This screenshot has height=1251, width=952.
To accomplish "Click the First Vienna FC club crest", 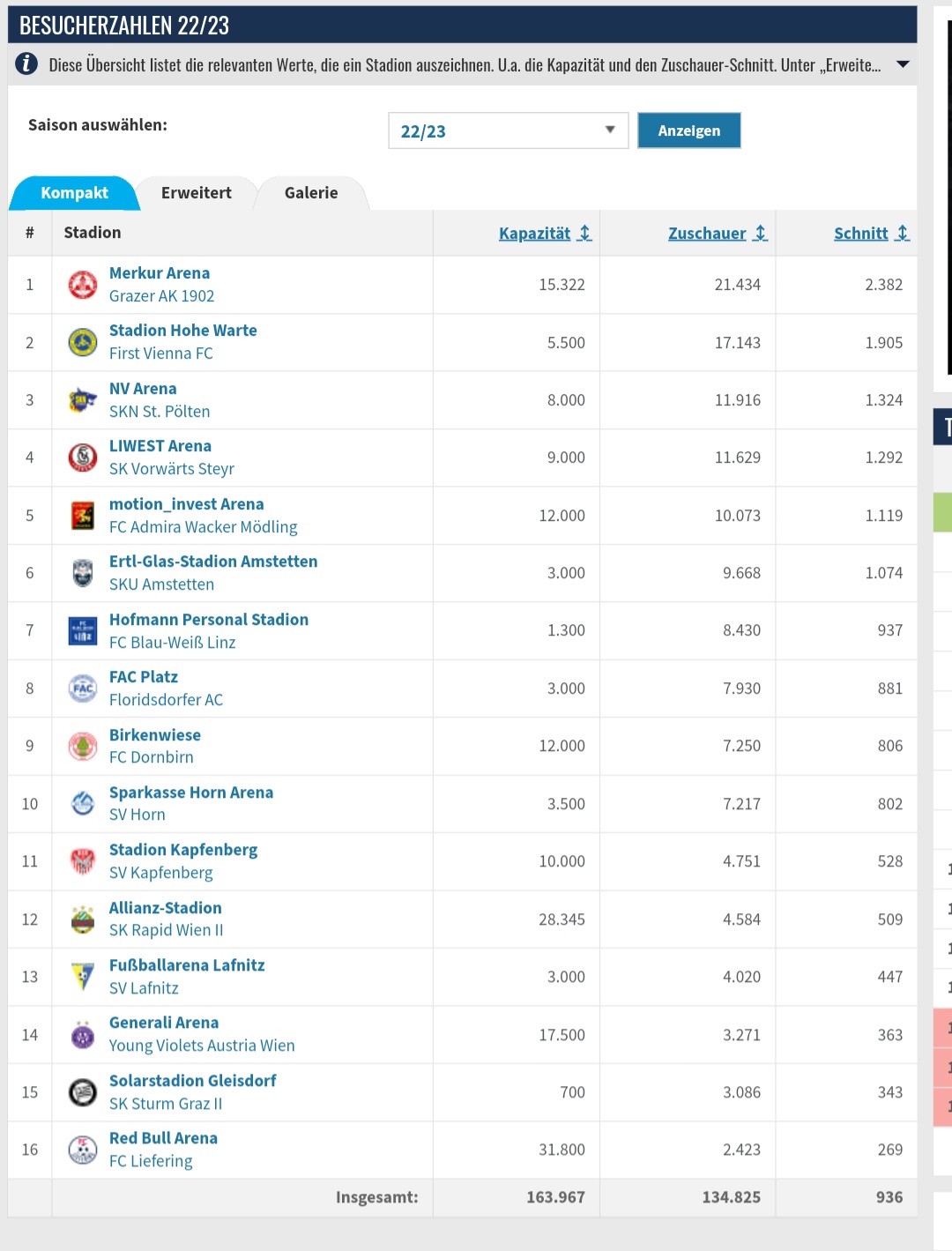I will 83,342.
